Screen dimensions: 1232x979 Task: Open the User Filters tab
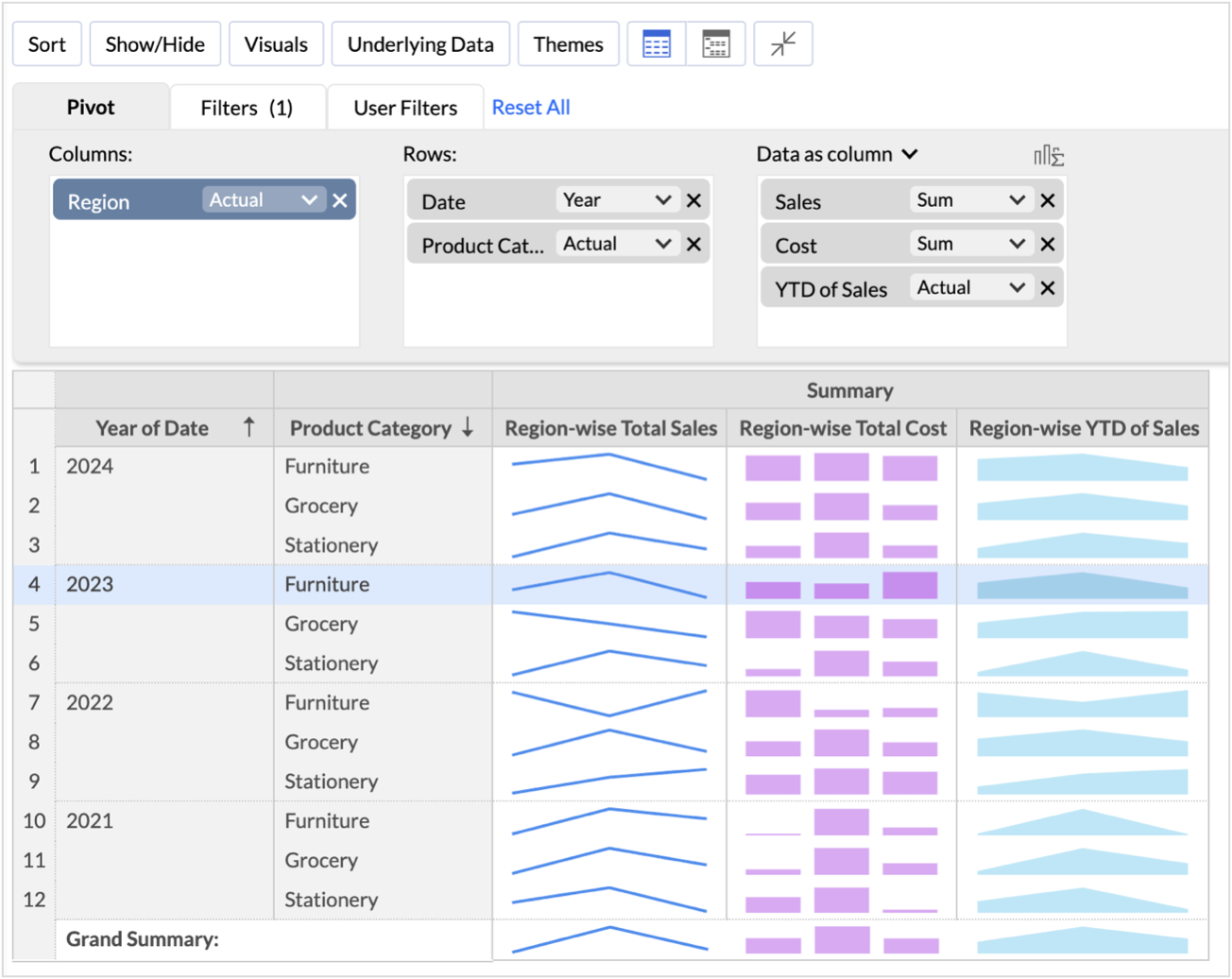[404, 107]
